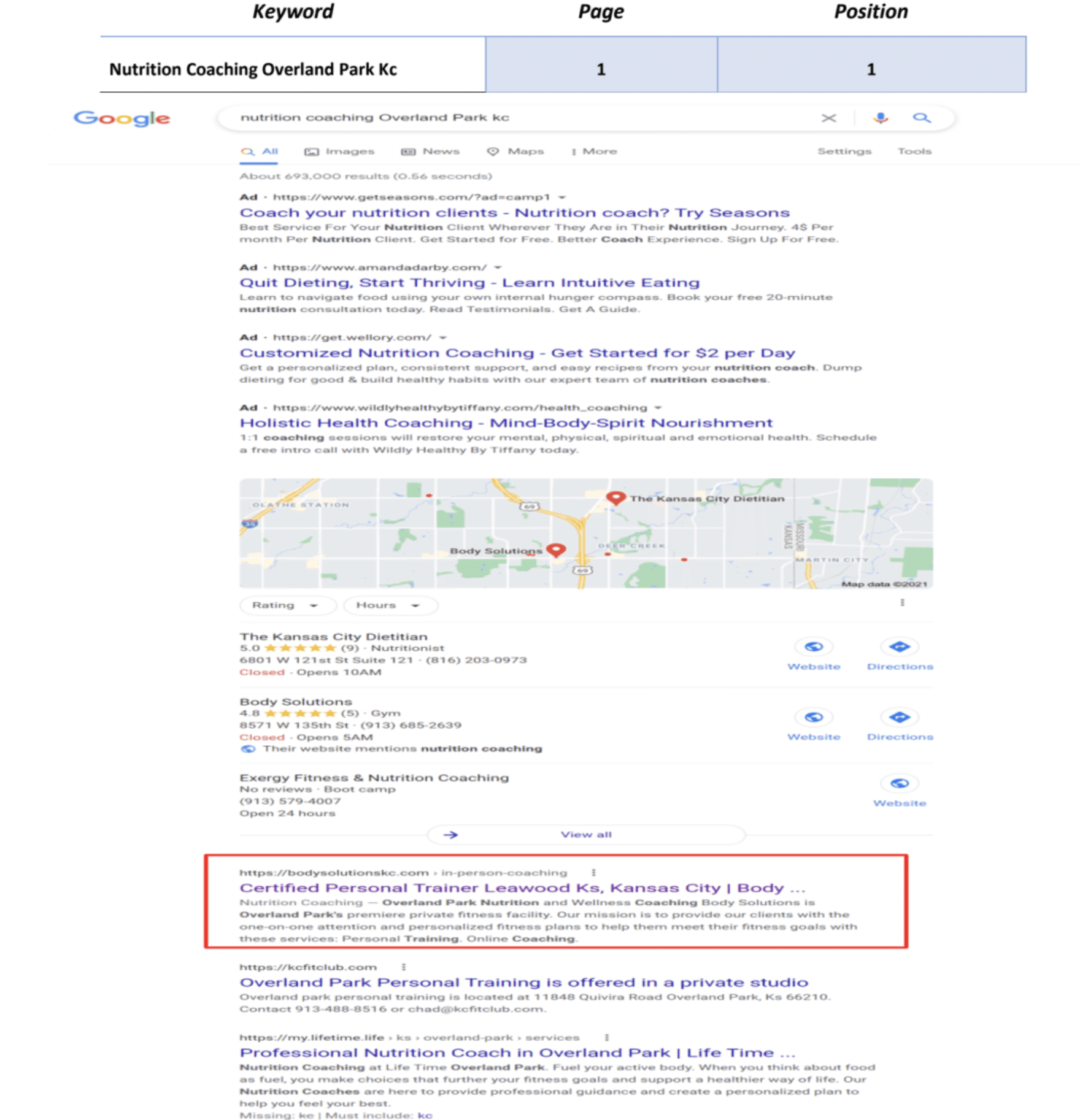Screen dimensions: 1080x1120
Task: Open the dropdown arrow on the getseasons.com ad
Action: [561, 198]
